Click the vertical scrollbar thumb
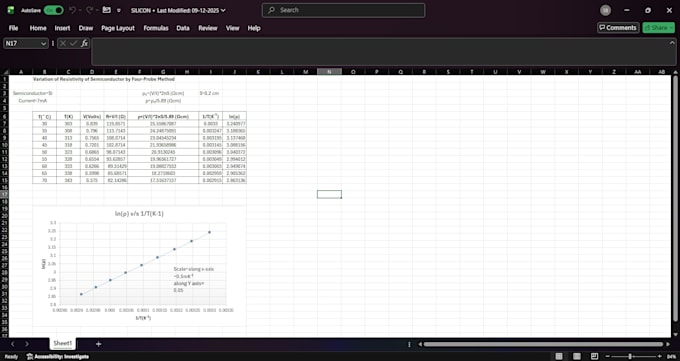Screen dimensions: 680x361 click(675, 198)
